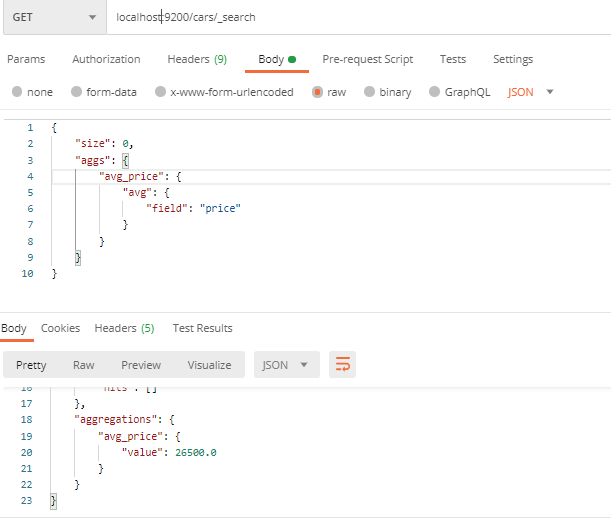Click the value 26500.0 in response
Viewport: 611px width, 526px height.
(x=196, y=452)
